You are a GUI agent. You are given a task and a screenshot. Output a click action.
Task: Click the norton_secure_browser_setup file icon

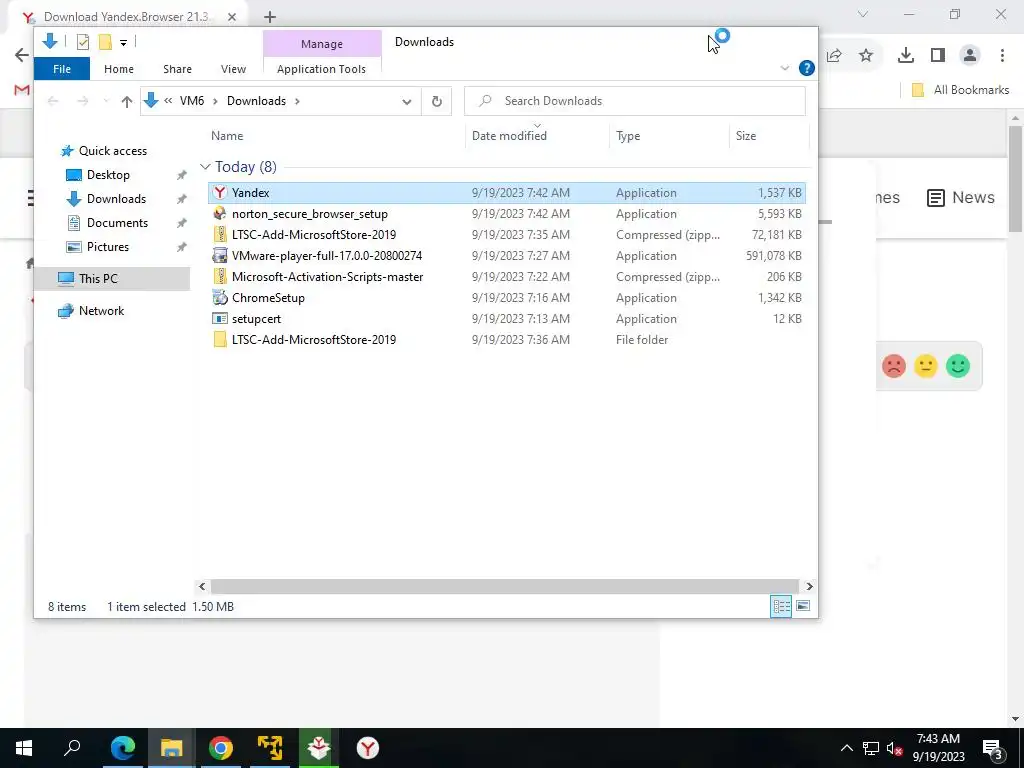tap(220, 214)
